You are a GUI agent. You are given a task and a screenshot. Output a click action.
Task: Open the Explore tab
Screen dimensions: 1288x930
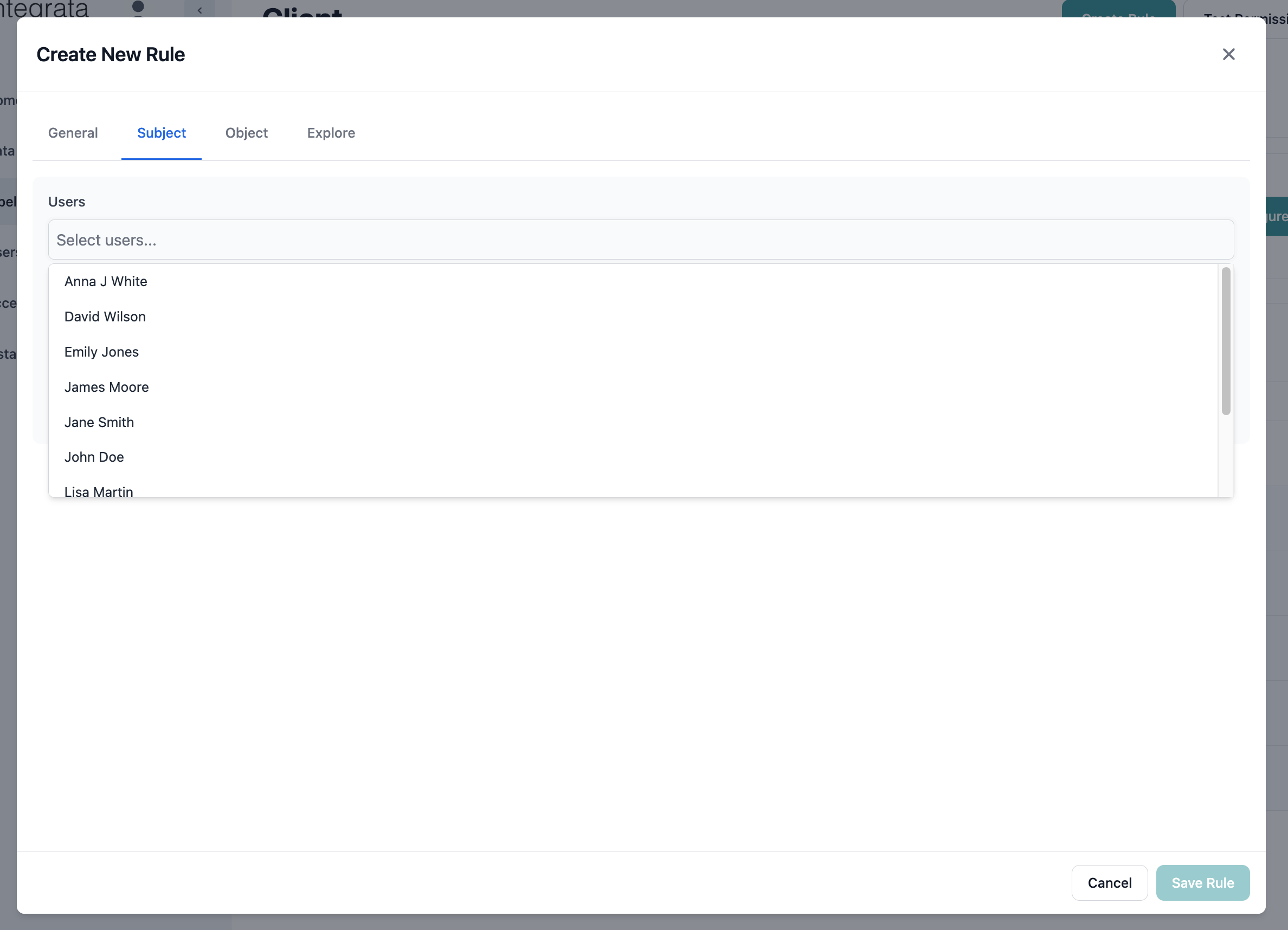click(331, 133)
